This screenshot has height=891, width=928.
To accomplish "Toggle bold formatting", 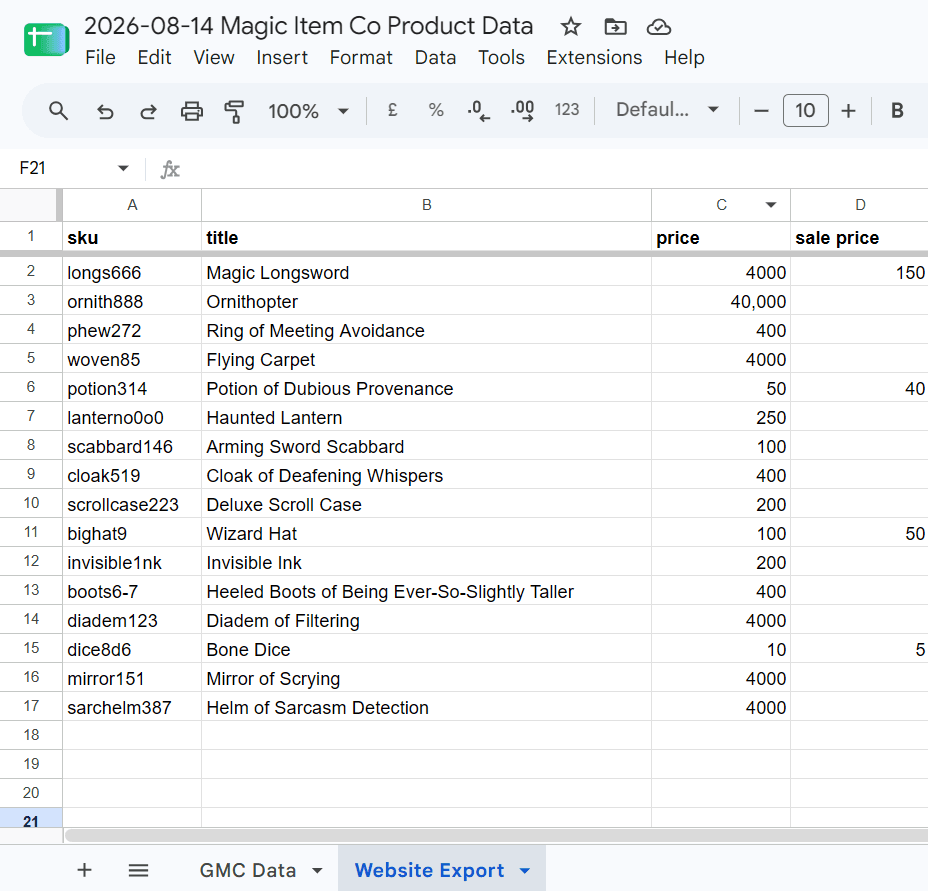I will 897,111.
